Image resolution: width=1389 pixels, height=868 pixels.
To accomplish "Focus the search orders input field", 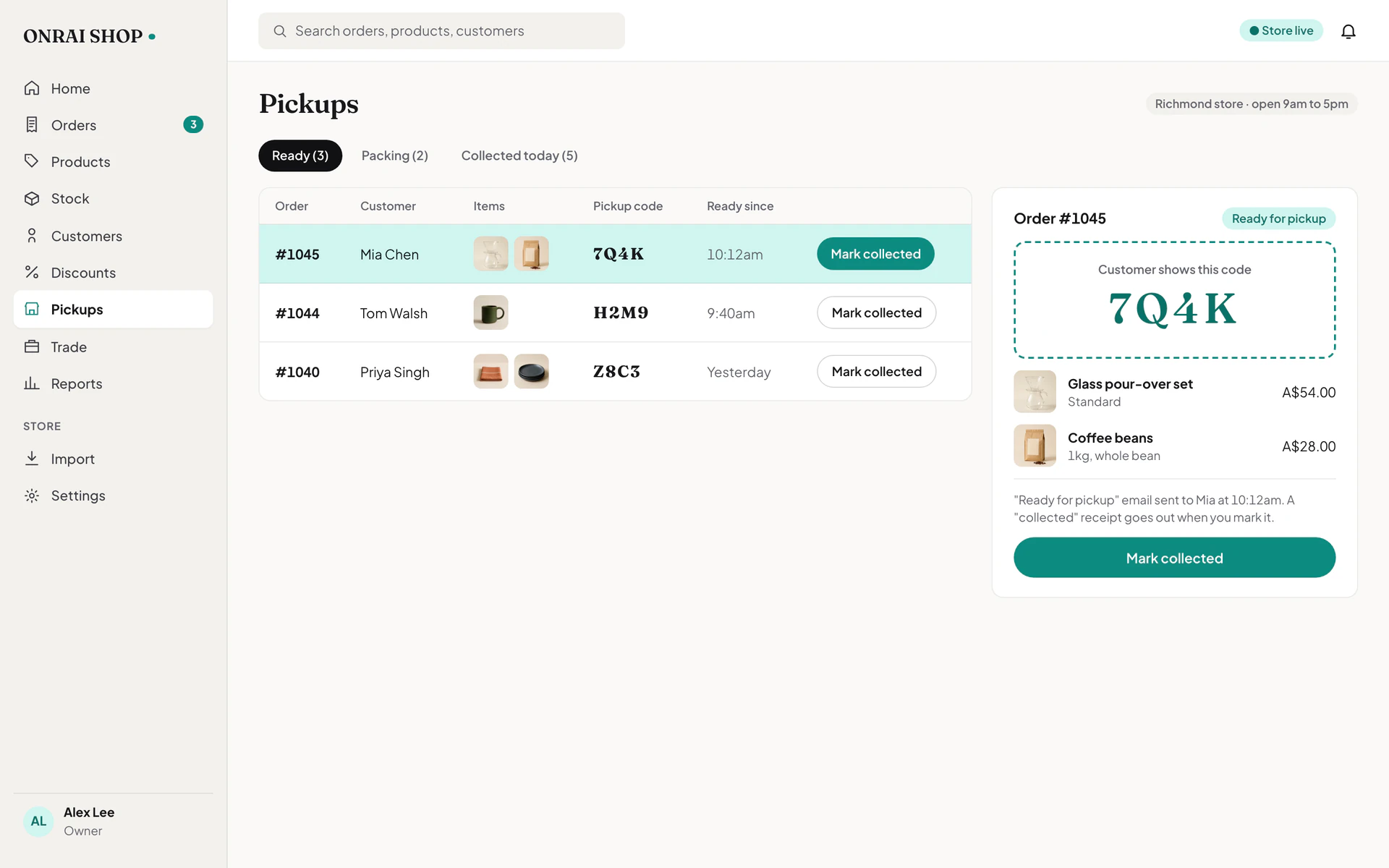I will coord(441,31).
